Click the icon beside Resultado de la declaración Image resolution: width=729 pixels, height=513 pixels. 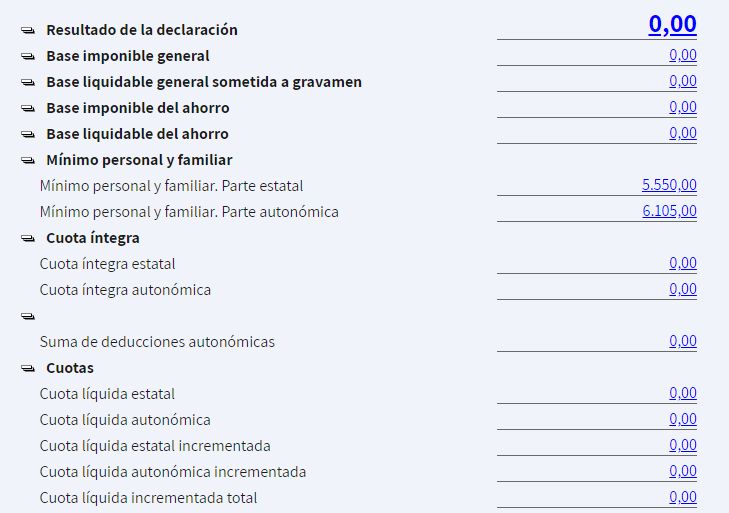[28, 31]
